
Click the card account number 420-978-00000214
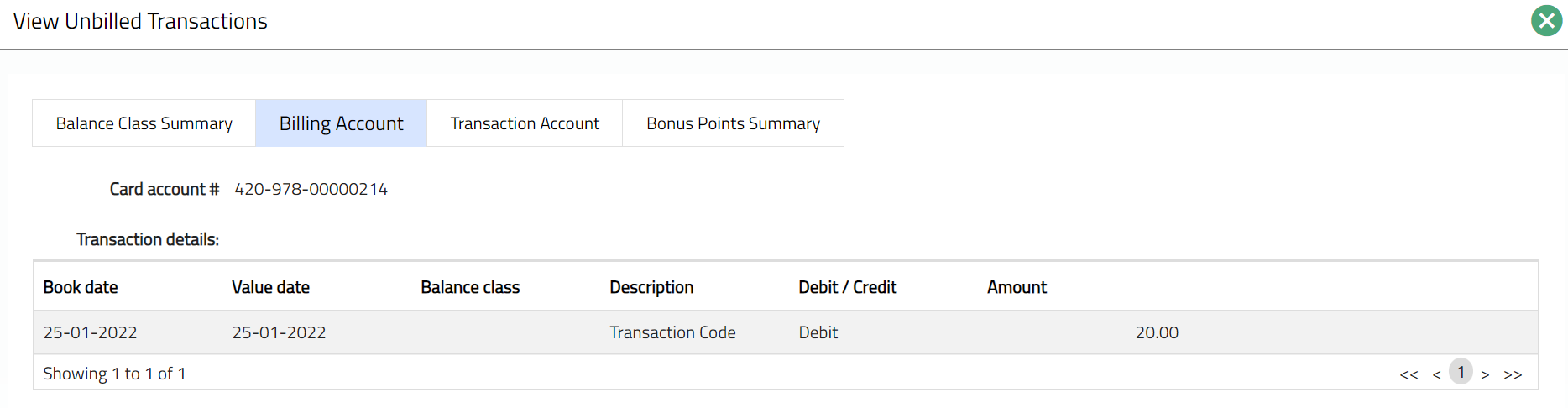[311, 189]
